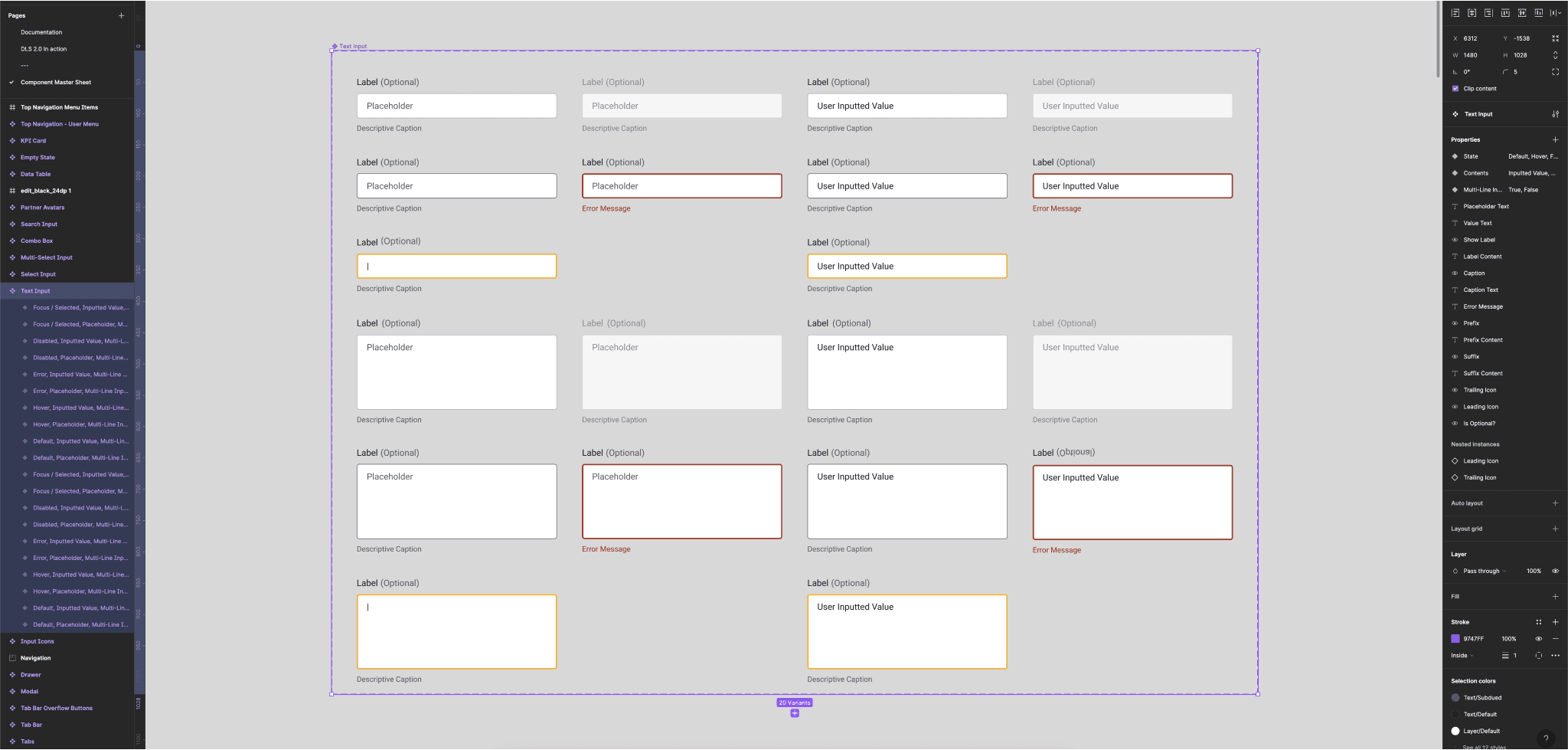Open the Component Master Sheet page
1568x750 pixels.
56,82
